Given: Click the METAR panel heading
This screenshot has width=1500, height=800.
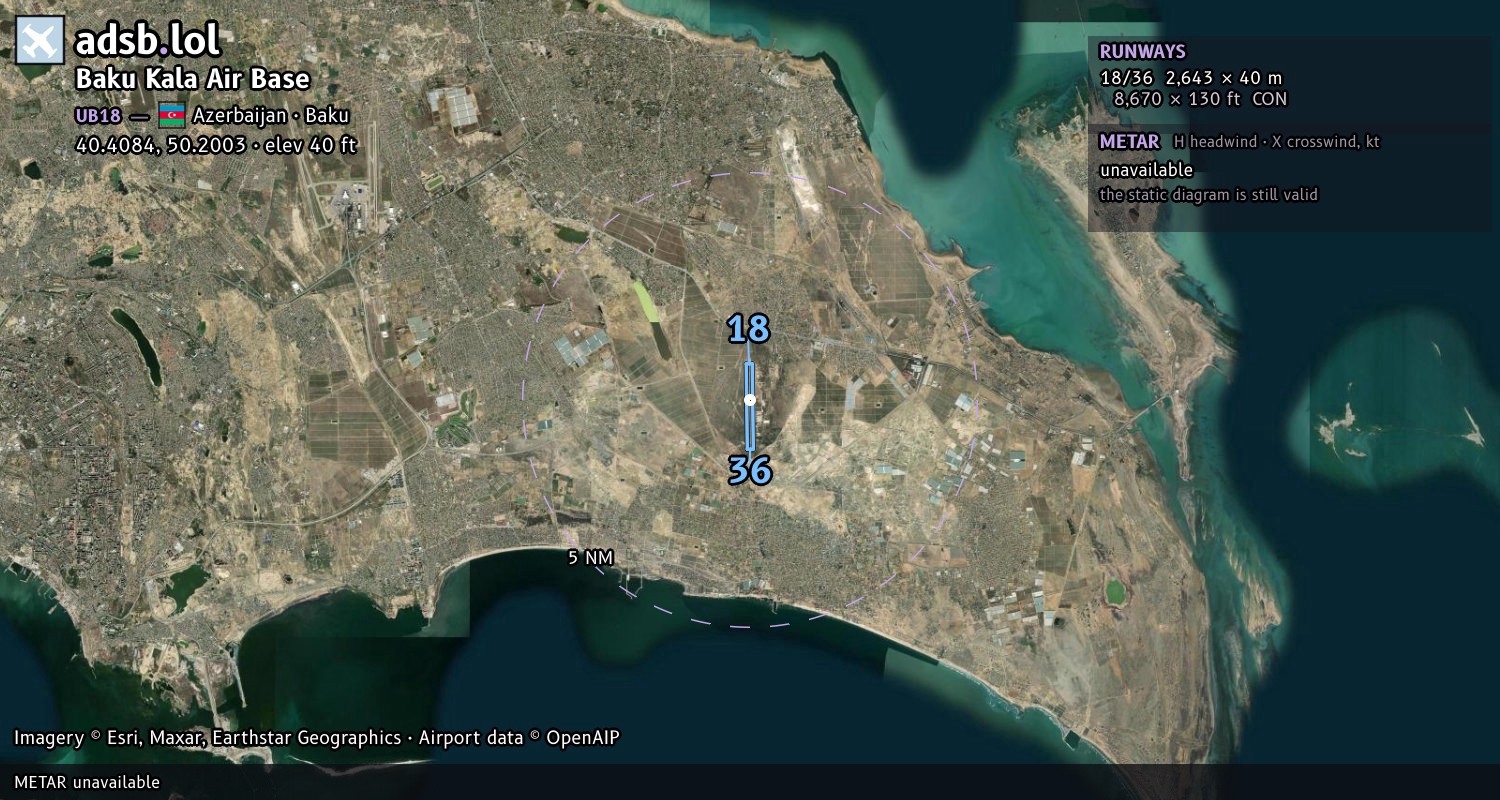Looking at the screenshot, I should tap(1129, 142).
